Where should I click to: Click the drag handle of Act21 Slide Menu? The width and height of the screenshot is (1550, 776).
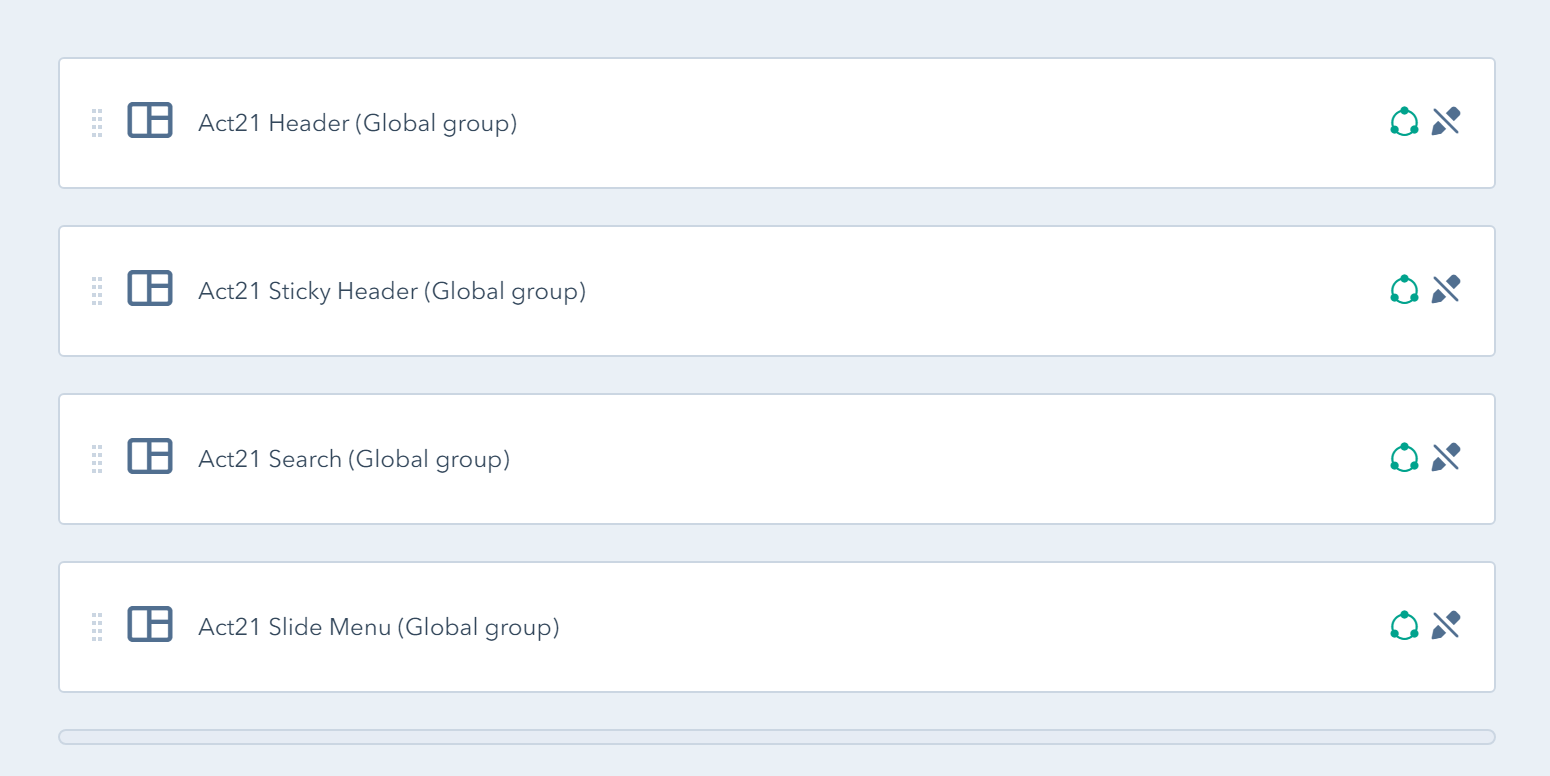97,627
